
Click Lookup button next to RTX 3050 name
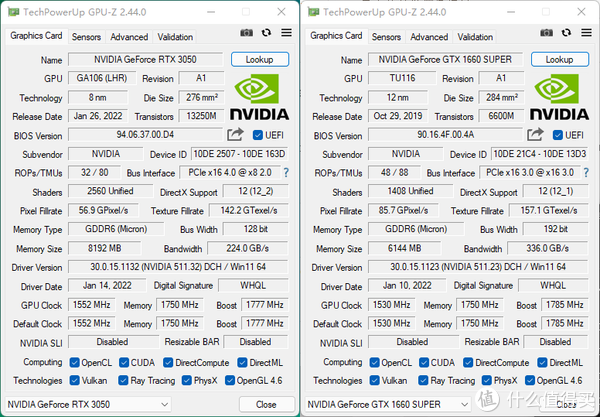point(260,59)
